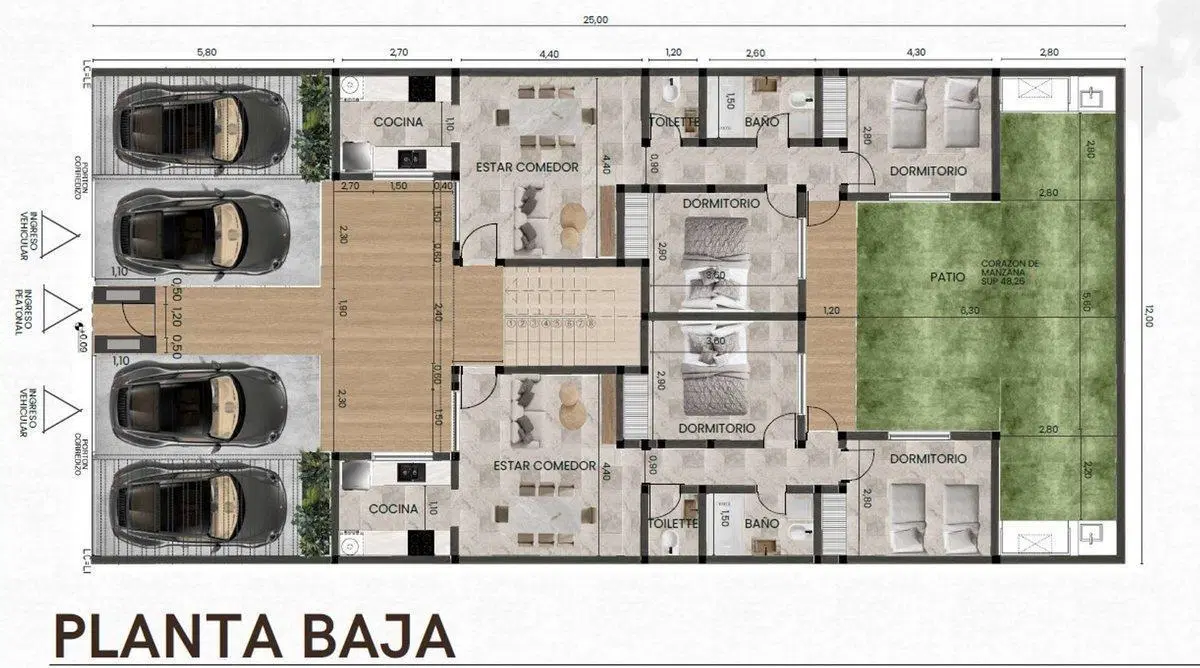The height and width of the screenshot is (668, 1200).
Task: Select the sofa in the upper ESTAR COMEDOR
Action: 527,217
